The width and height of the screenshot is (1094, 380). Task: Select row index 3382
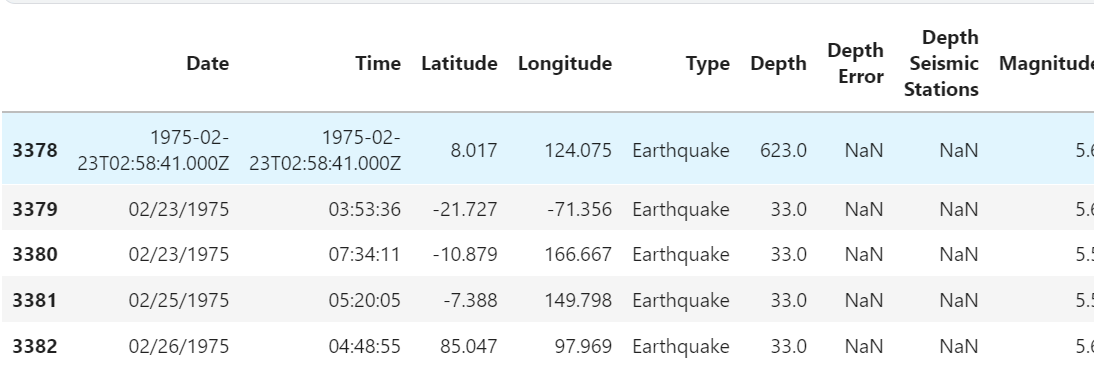click(x=35, y=347)
